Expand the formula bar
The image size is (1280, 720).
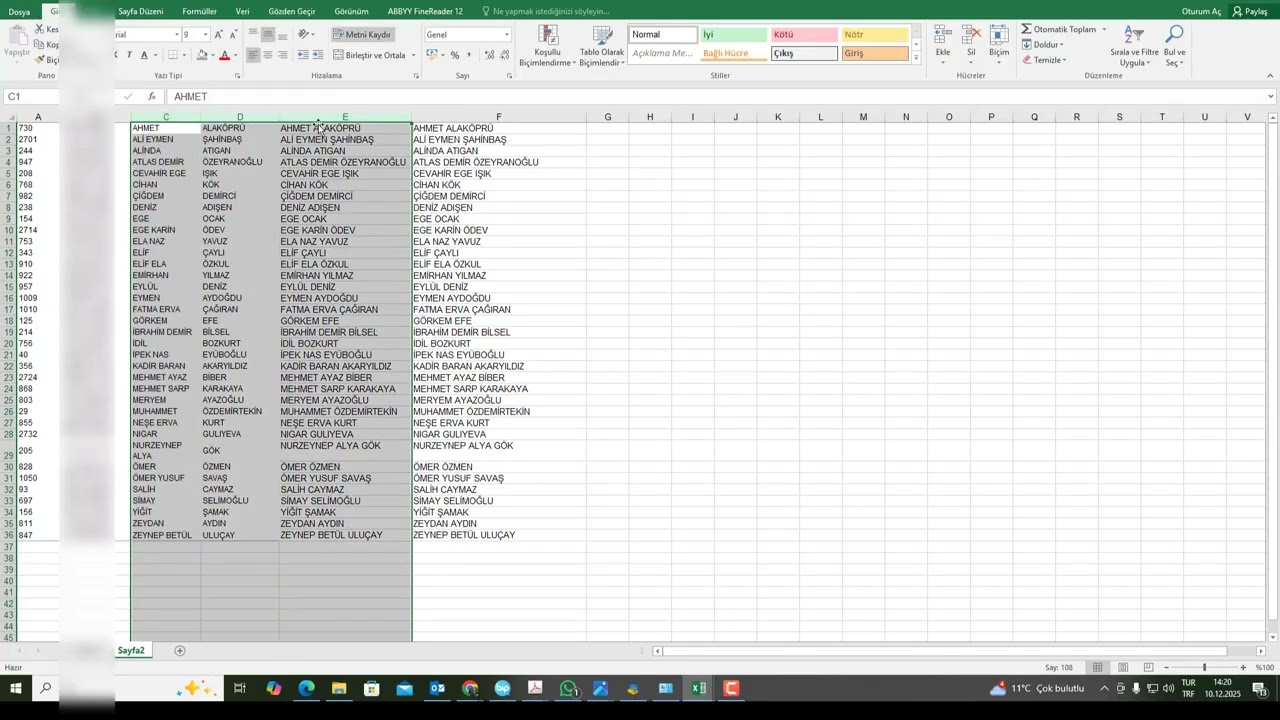point(1271,97)
